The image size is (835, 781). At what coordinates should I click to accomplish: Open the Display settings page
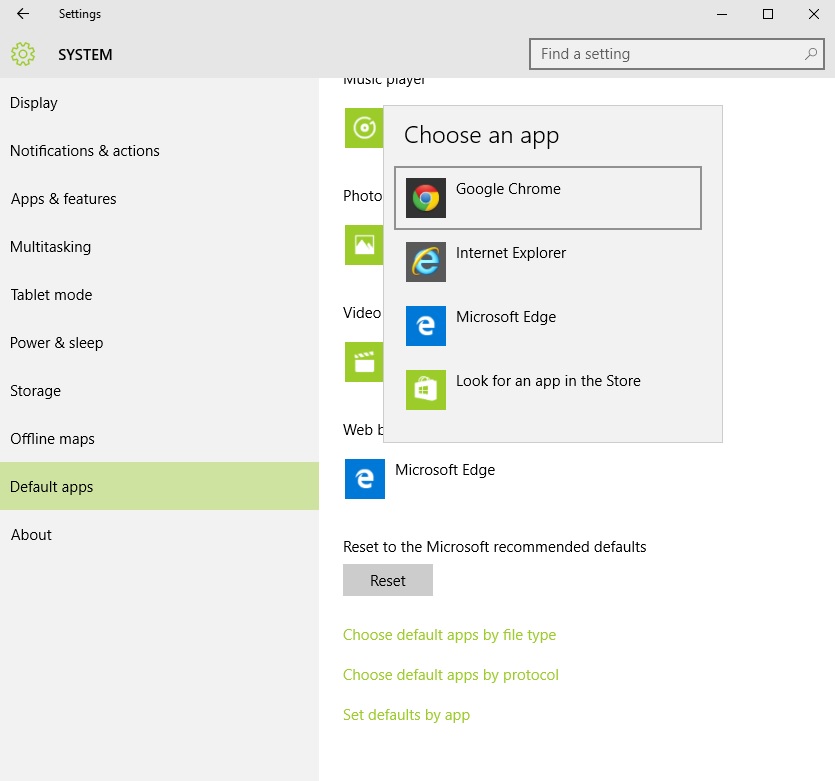(x=159, y=103)
